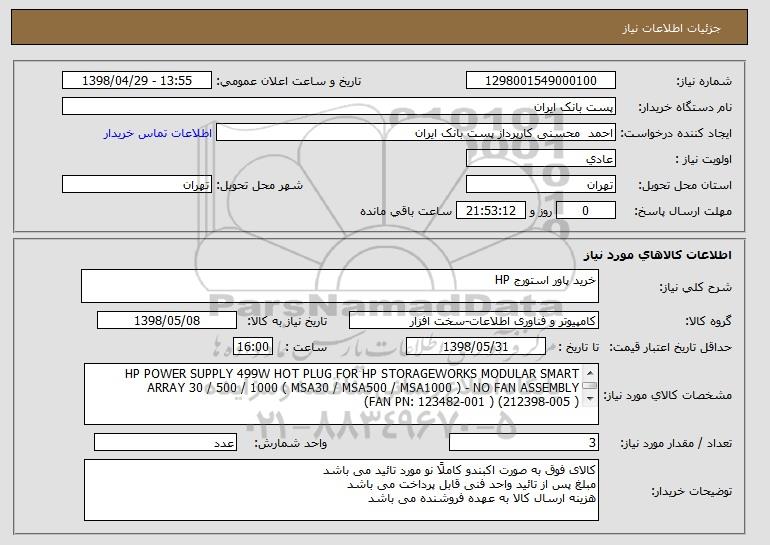Click the label اولویت نیاز
770x545 pixels.
(x=704, y=160)
